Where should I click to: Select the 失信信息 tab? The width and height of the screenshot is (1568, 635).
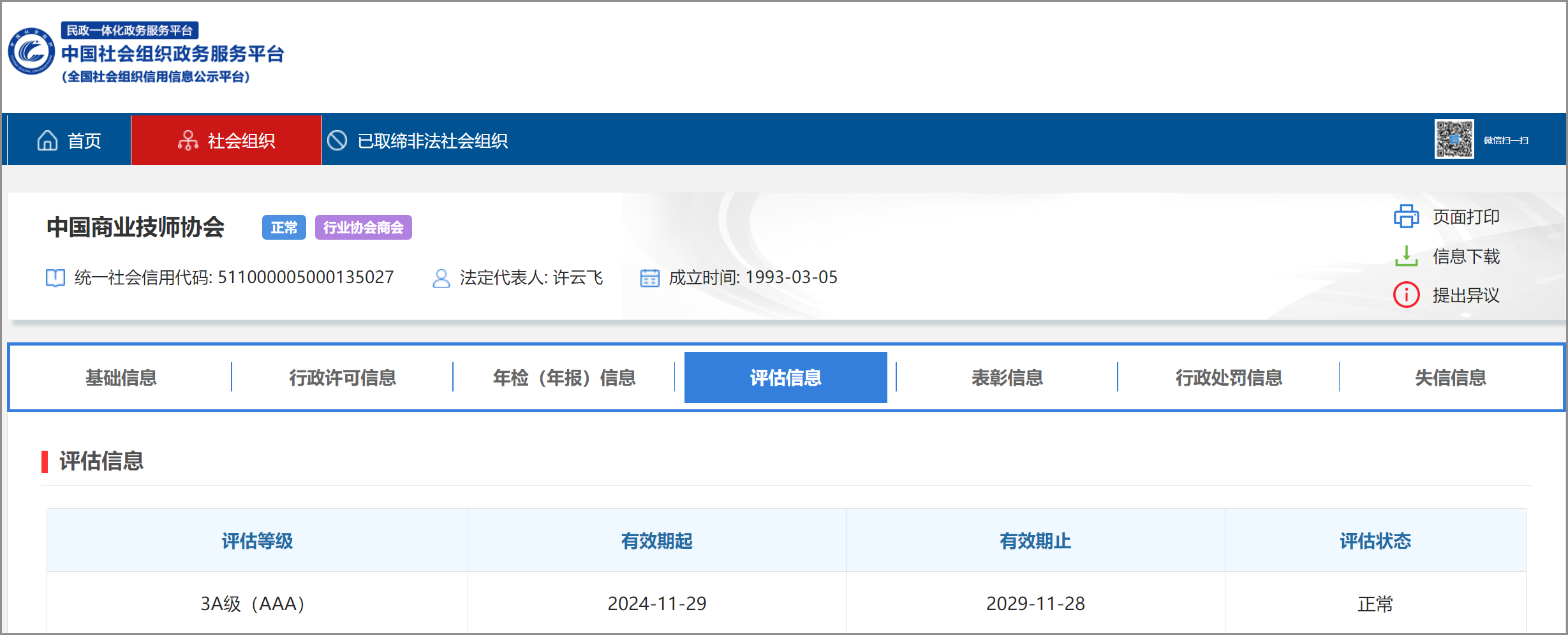[1450, 377]
